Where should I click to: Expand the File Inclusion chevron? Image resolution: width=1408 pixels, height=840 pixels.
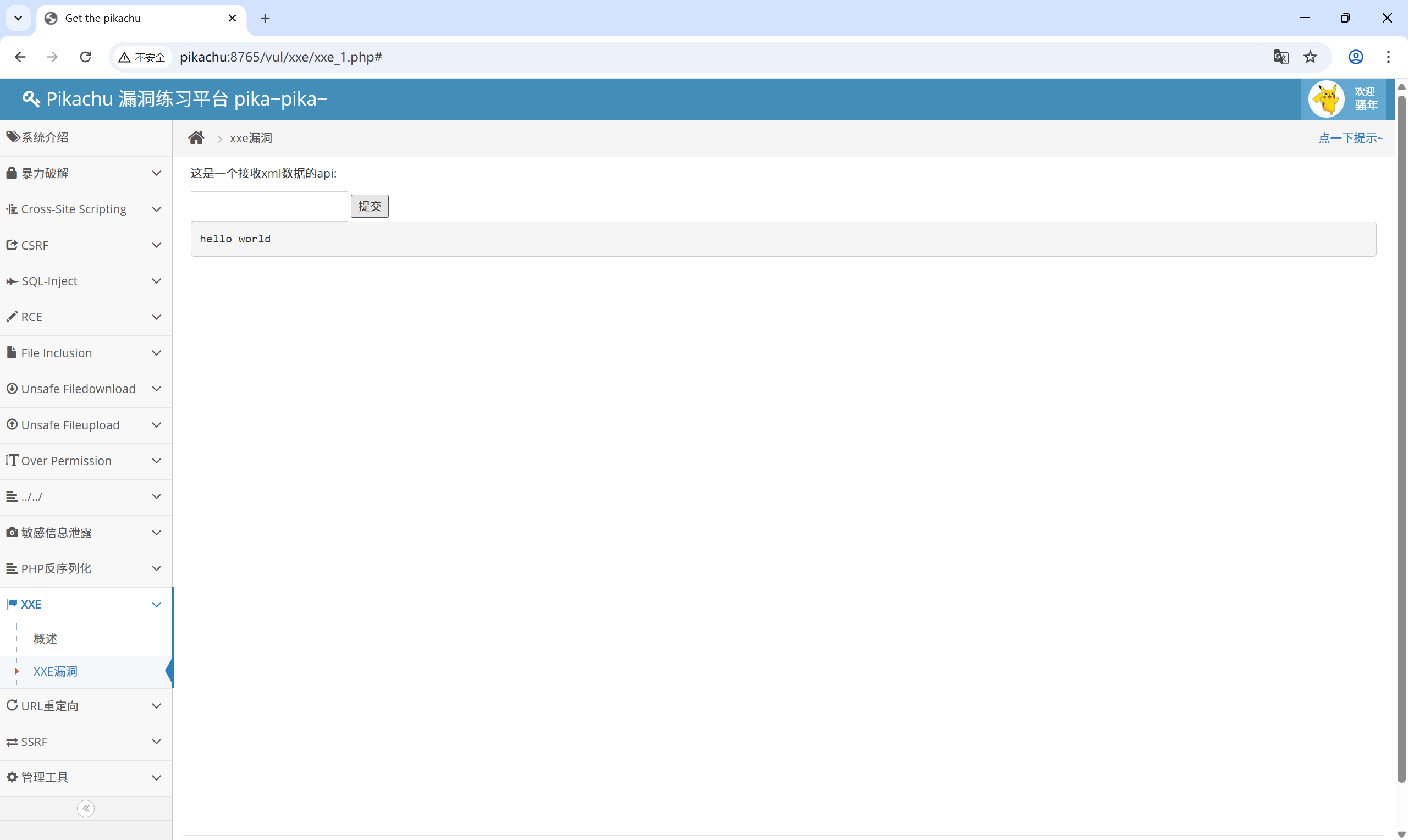click(x=156, y=353)
